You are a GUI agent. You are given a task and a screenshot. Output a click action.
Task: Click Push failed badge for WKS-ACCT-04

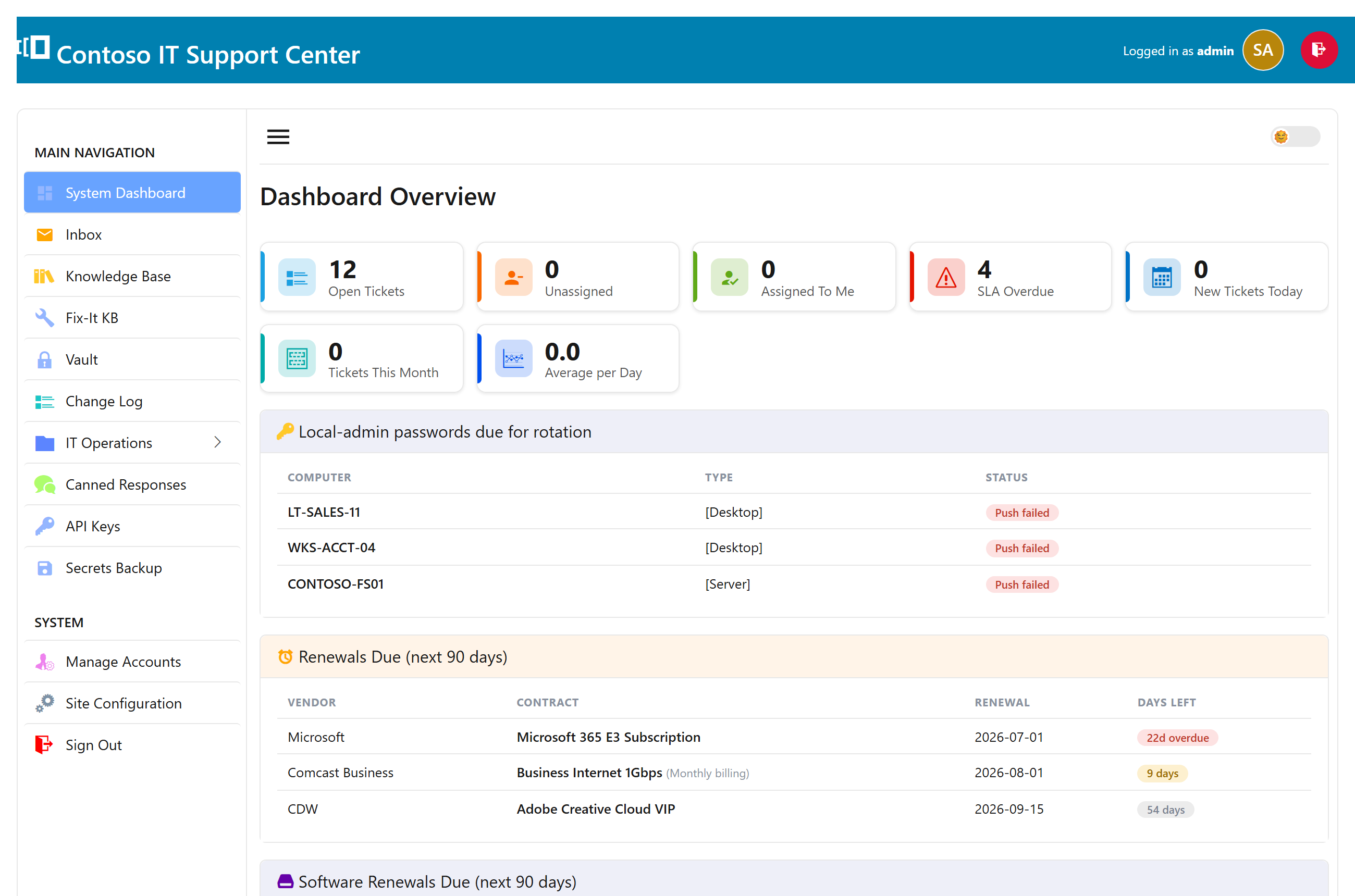1021,549
